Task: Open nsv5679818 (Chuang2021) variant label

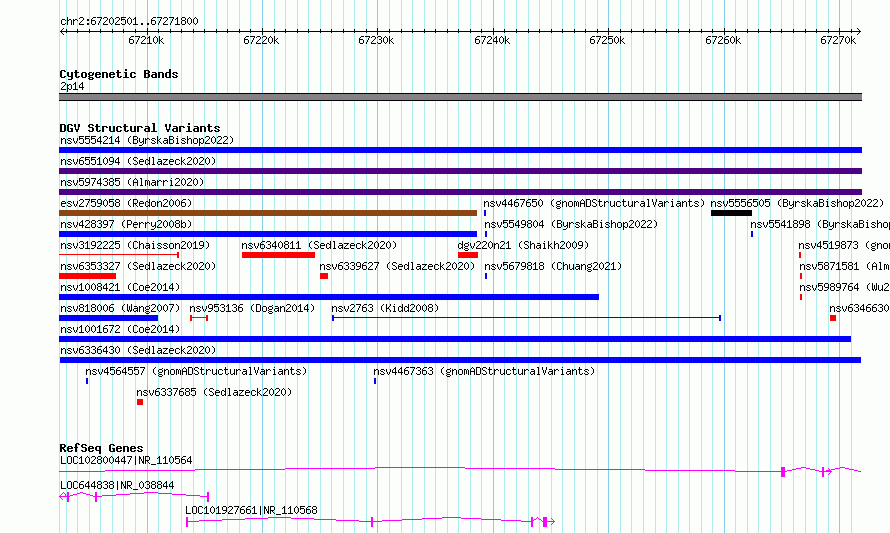Action: [x=553, y=266]
